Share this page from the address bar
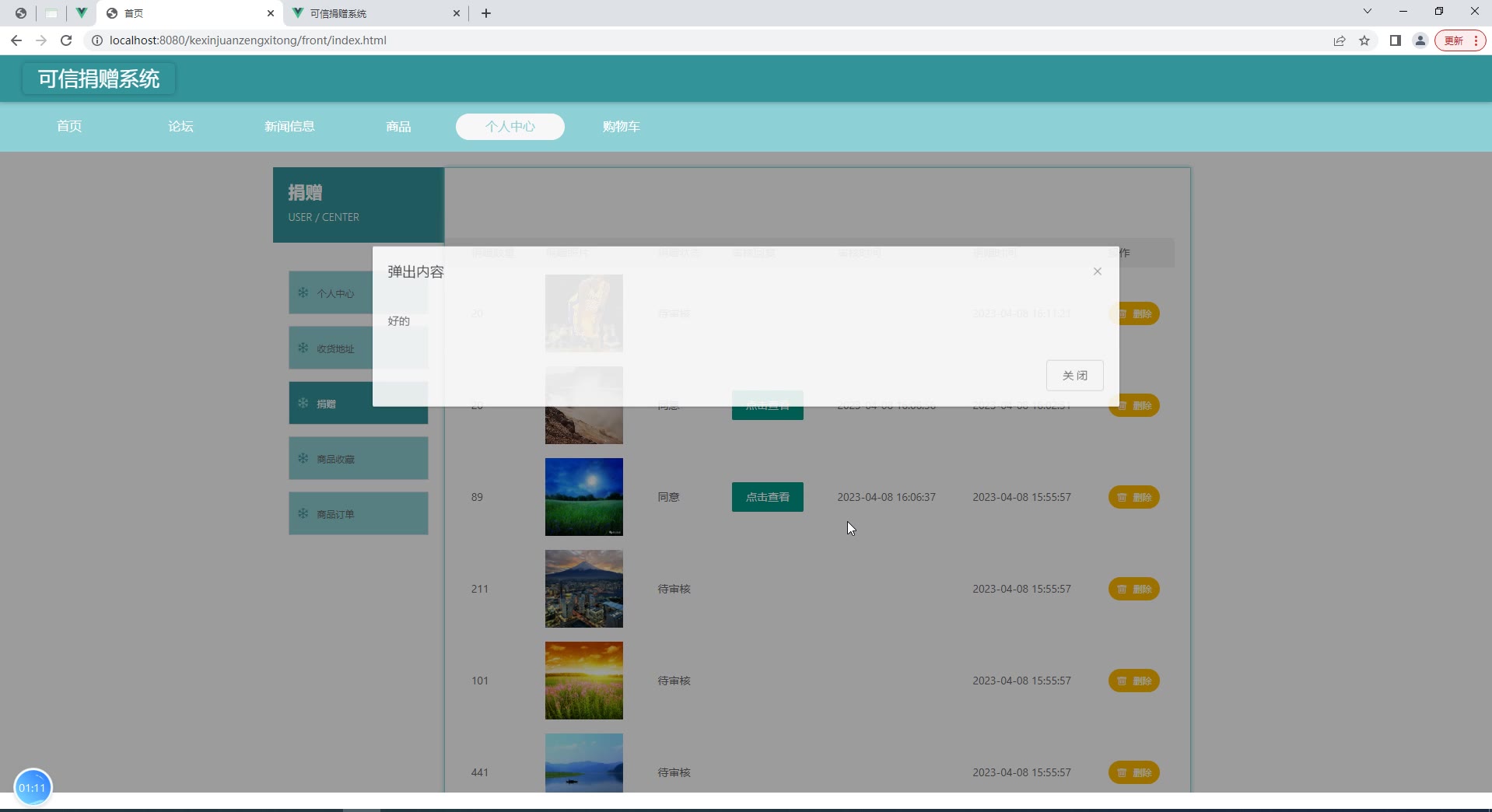The width and height of the screenshot is (1492, 812). click(1340, 40)
